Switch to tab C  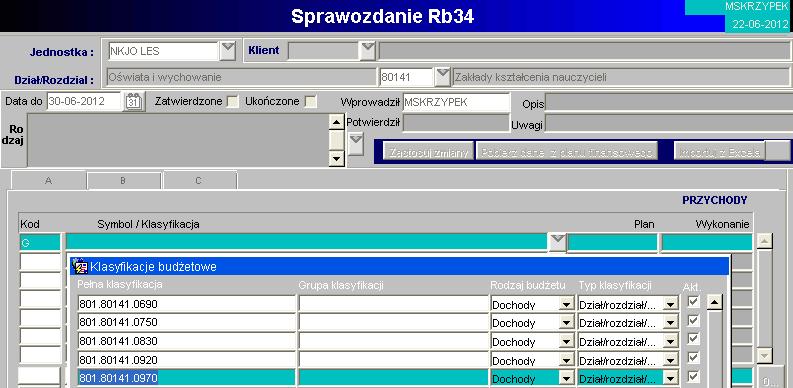199,181
